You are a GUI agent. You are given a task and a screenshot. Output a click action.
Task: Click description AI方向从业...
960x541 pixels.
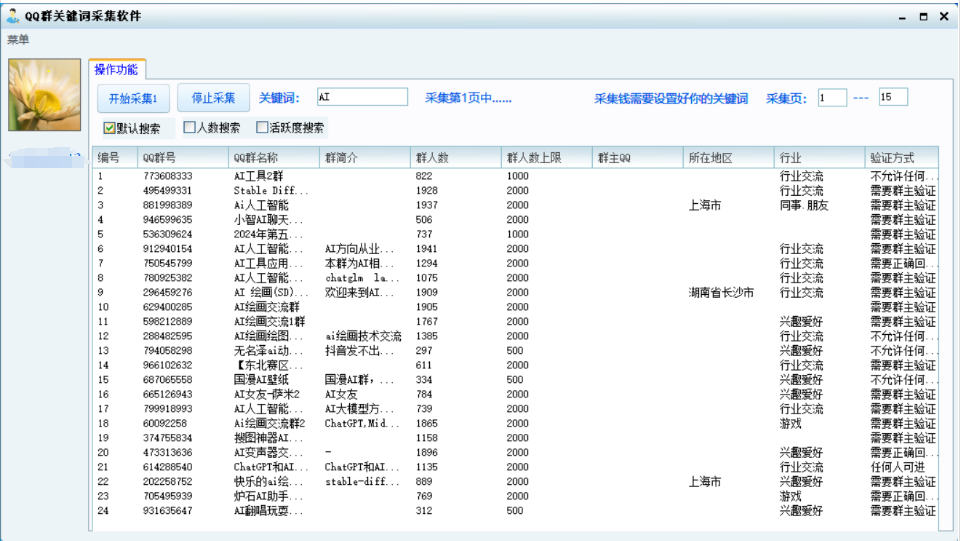tap(359, 248)
